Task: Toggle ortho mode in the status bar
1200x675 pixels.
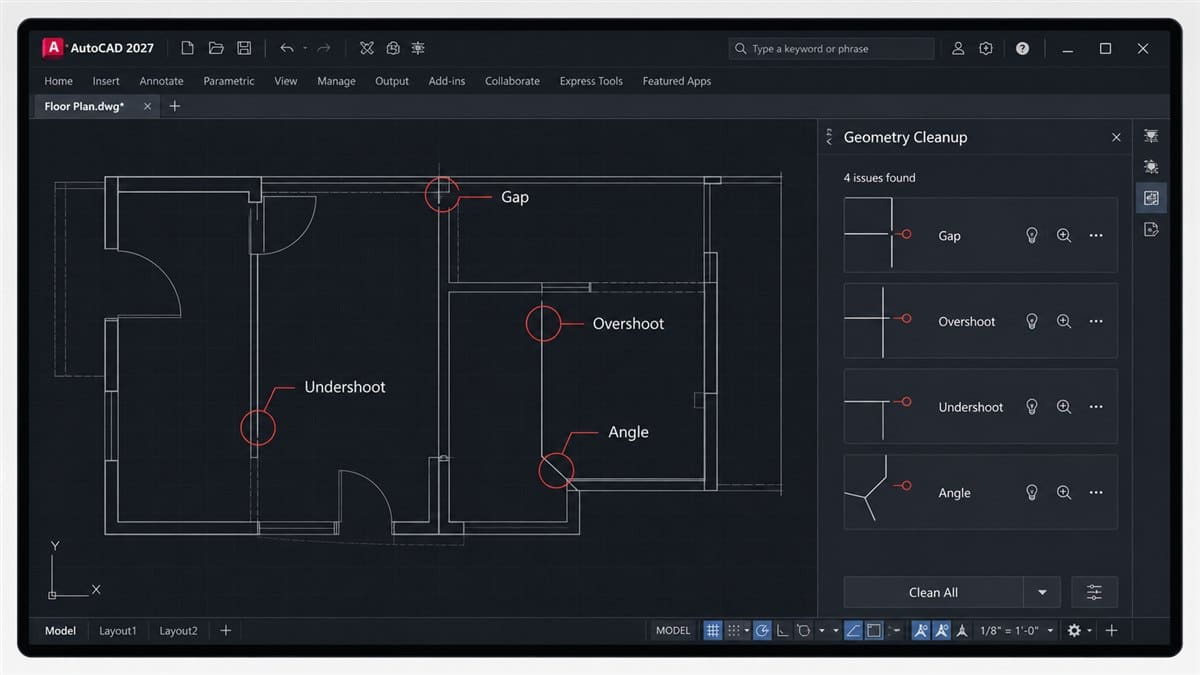Action: coord(782,631)
